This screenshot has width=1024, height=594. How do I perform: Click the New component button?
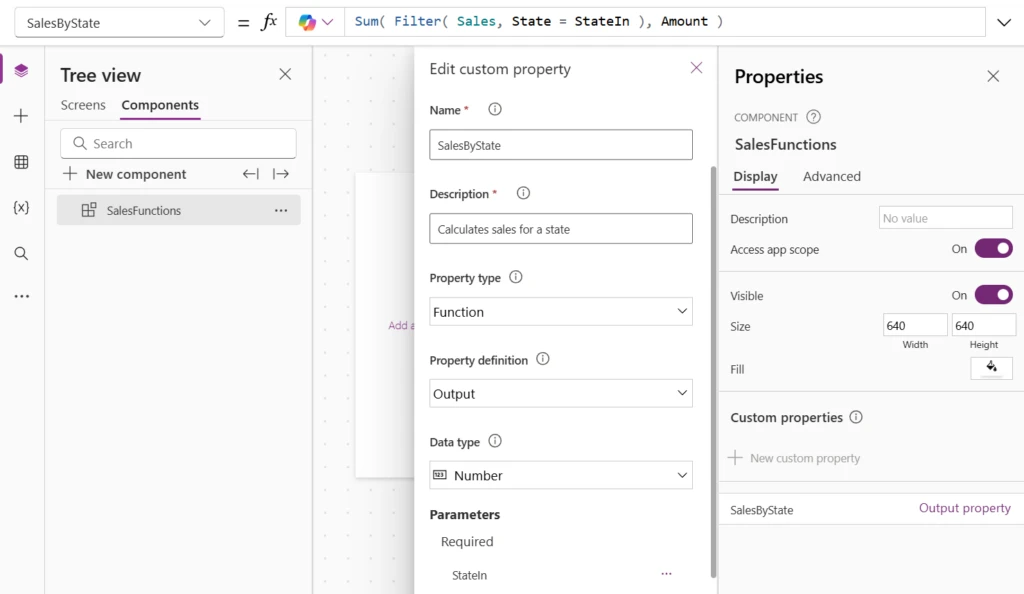pyautogui.click(x=125, y=174)
